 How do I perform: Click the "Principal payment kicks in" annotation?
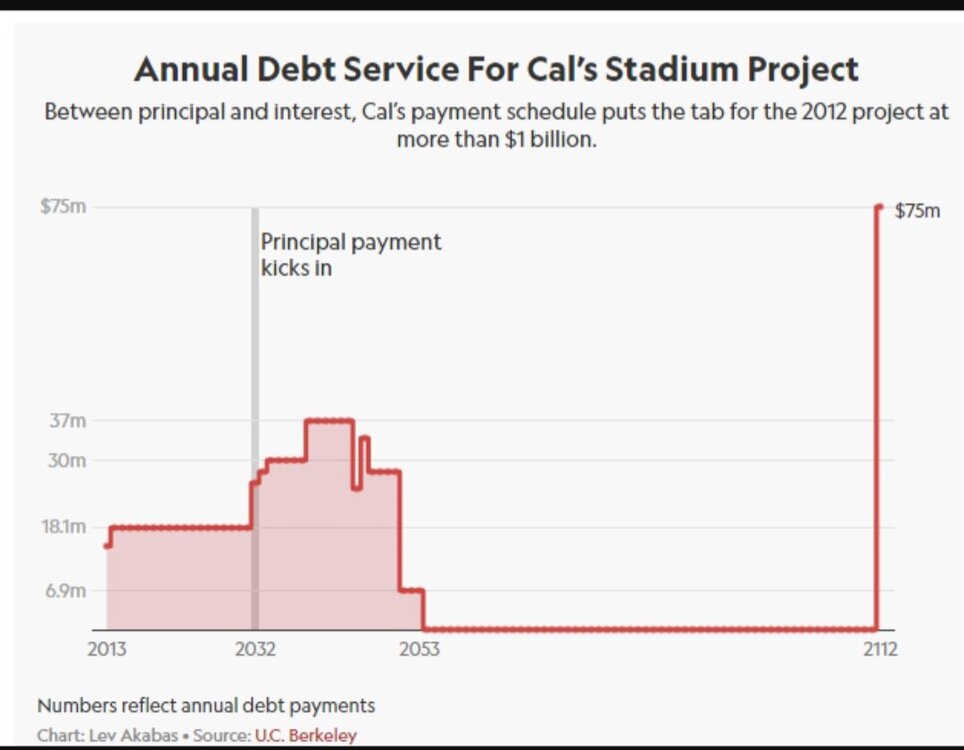[350, 254]
